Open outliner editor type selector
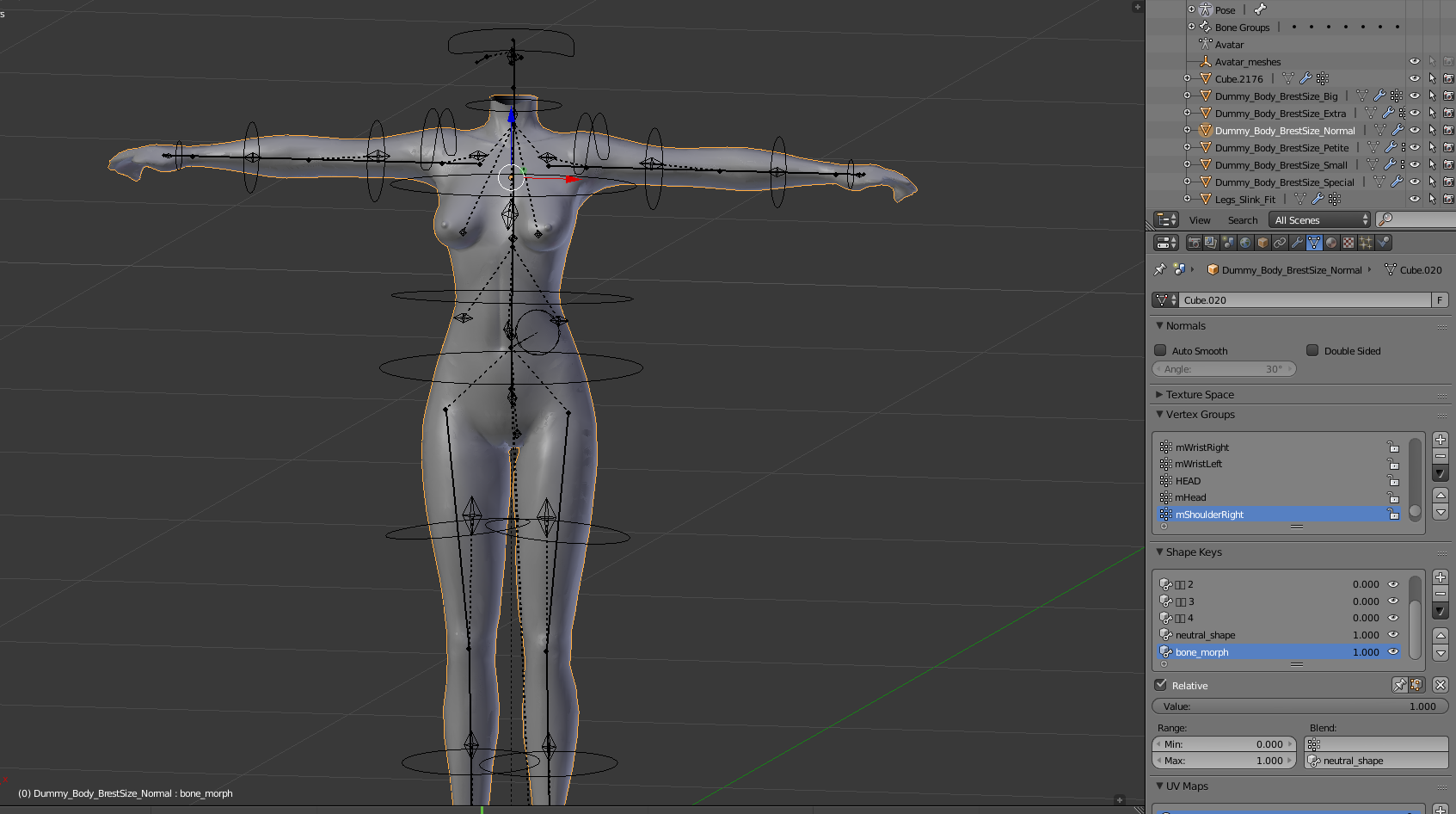 click(x=1165, y=219)
